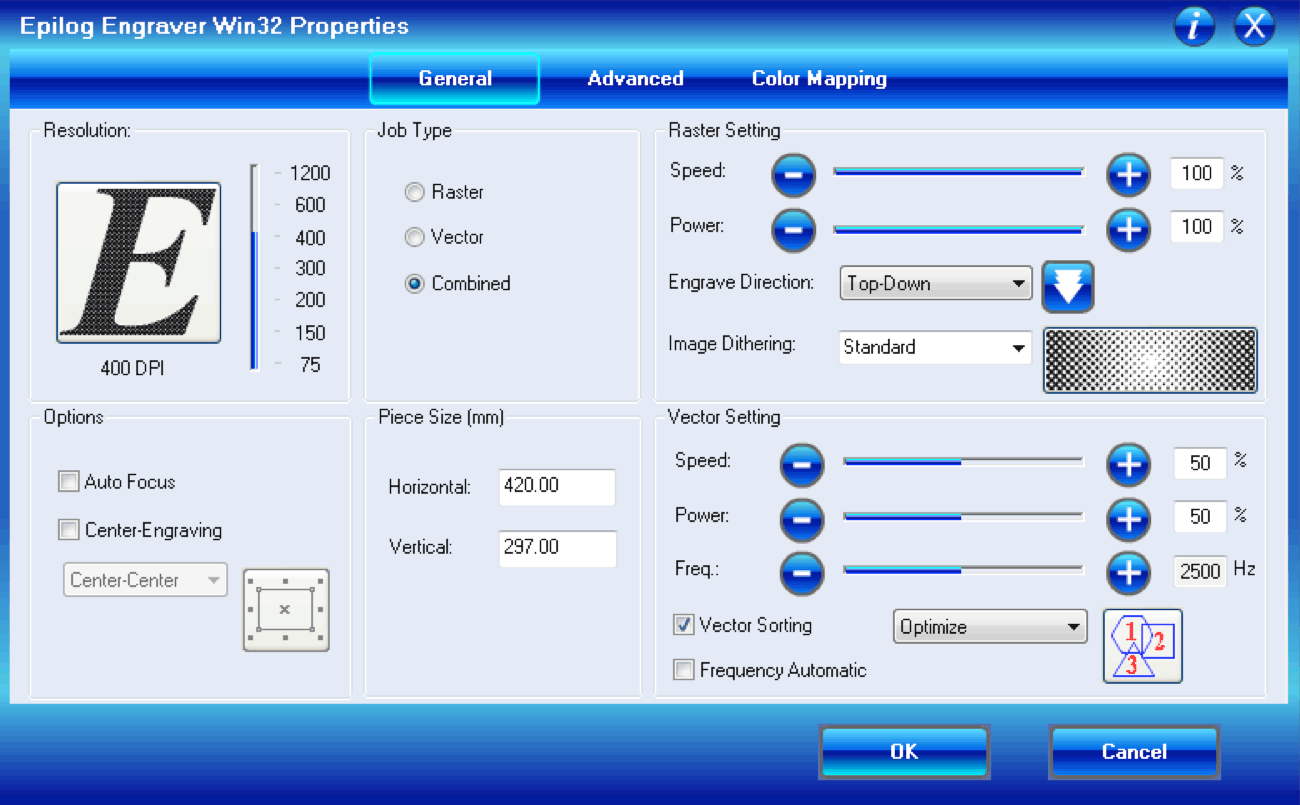Click the Cancel button
Screen dimensions: 1300x805
click(1134, 752)
